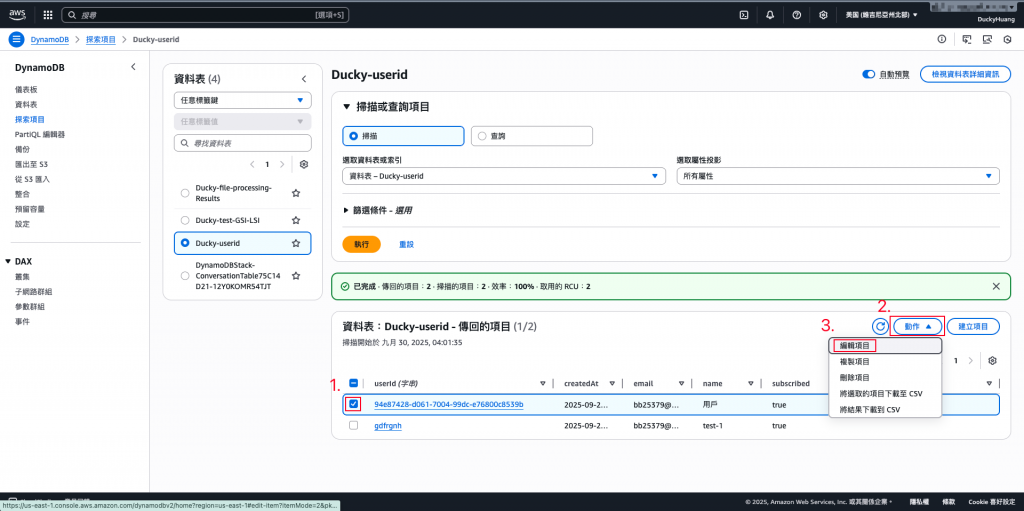Open the Actions dropdown button
The image size is (1024, 511).
pyautogui.click(x=918, y=326)
